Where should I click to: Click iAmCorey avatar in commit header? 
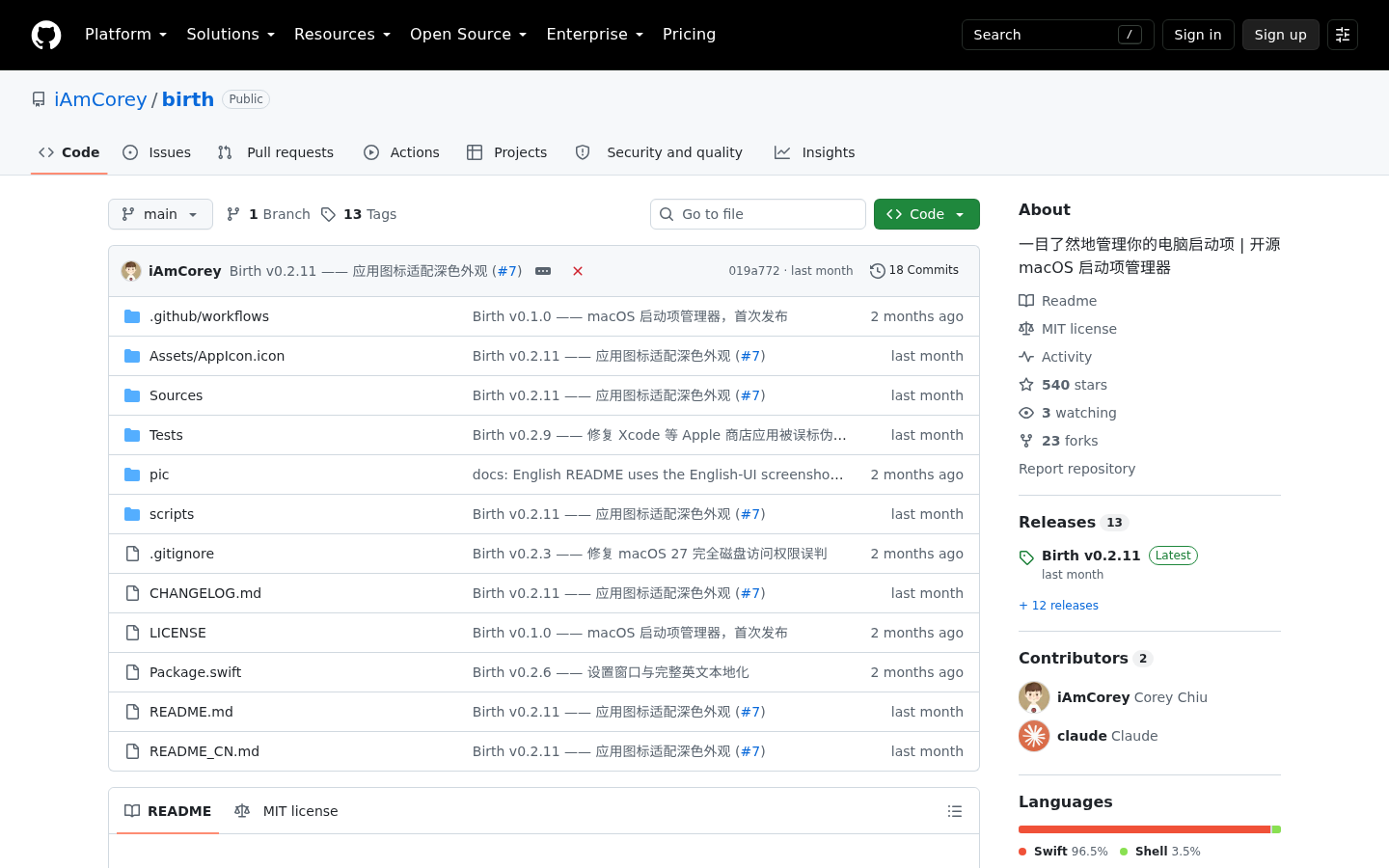131,271
